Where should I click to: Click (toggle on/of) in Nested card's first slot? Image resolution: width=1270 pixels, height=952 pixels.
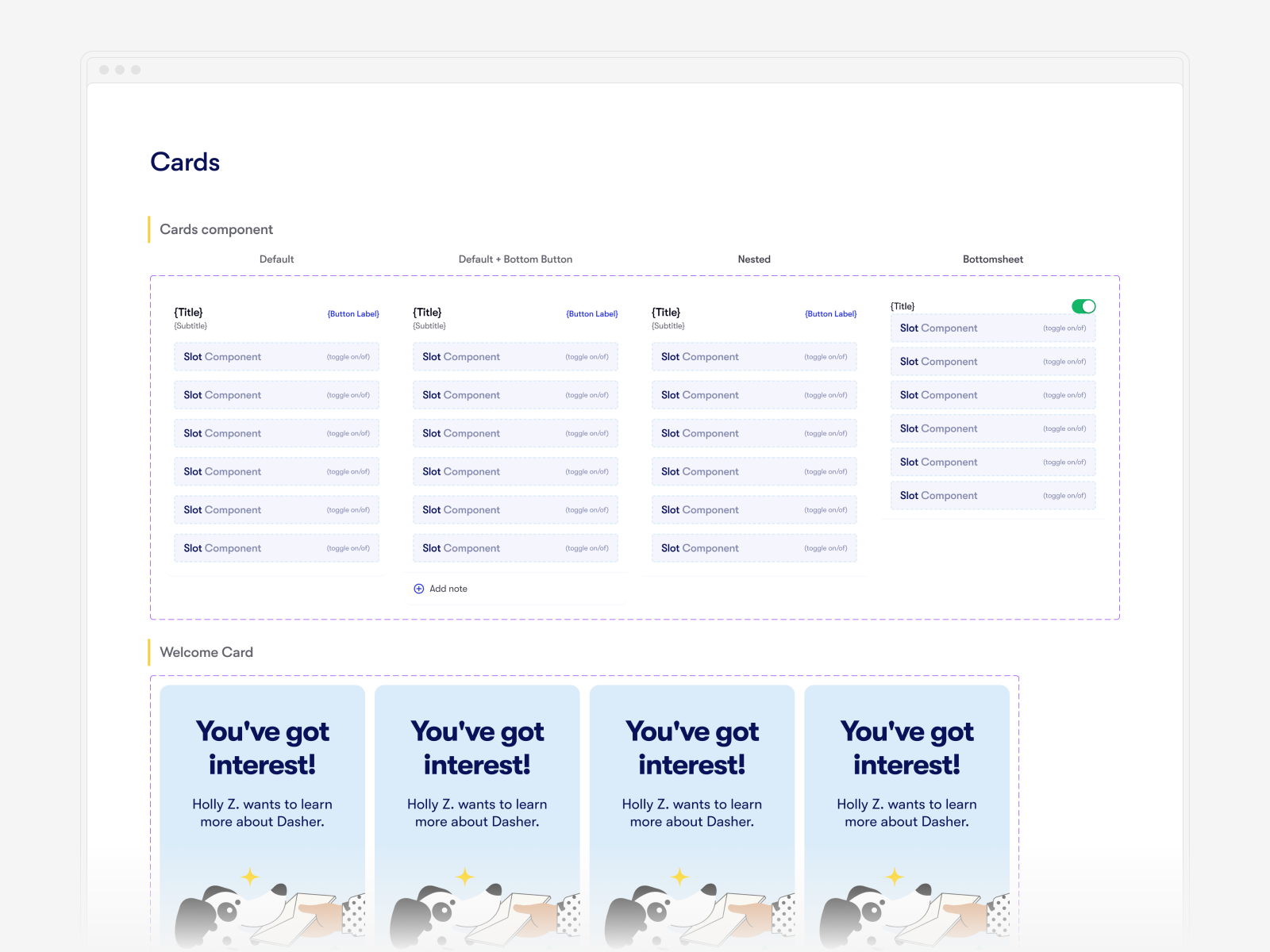pyautogui.click(x=825, y=357)
